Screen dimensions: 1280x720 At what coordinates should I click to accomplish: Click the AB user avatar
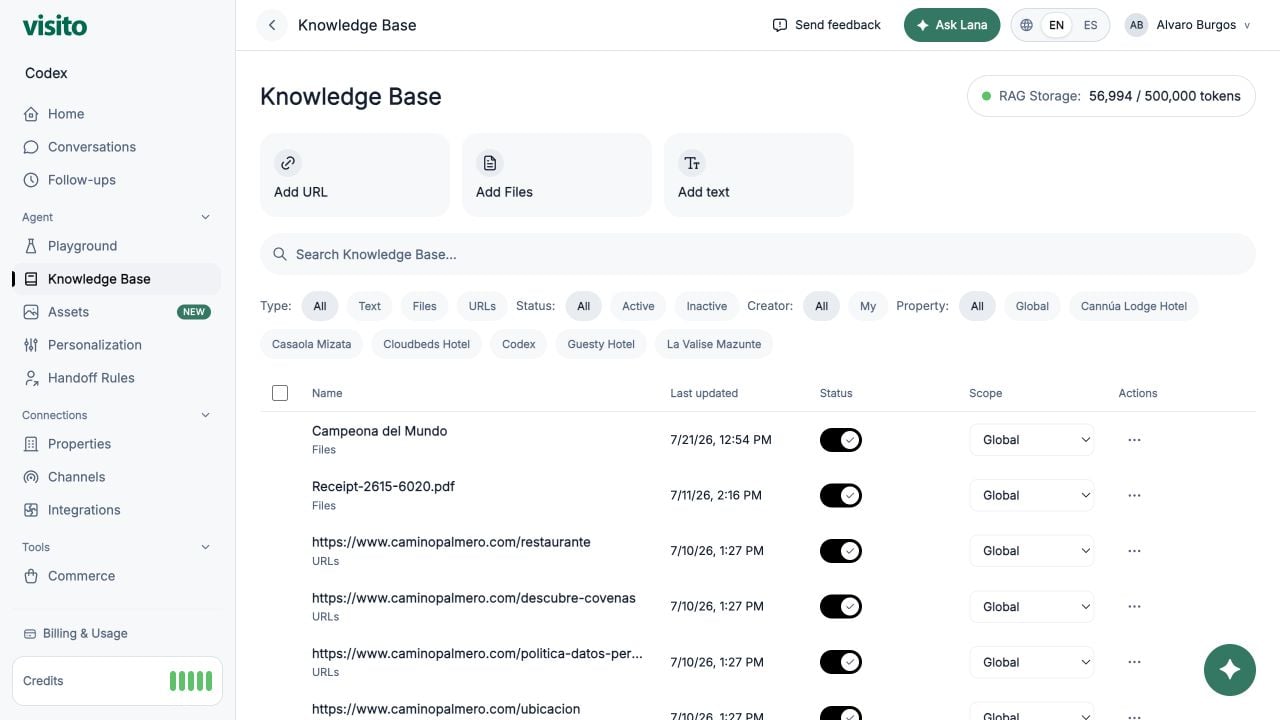point(1136,25)
